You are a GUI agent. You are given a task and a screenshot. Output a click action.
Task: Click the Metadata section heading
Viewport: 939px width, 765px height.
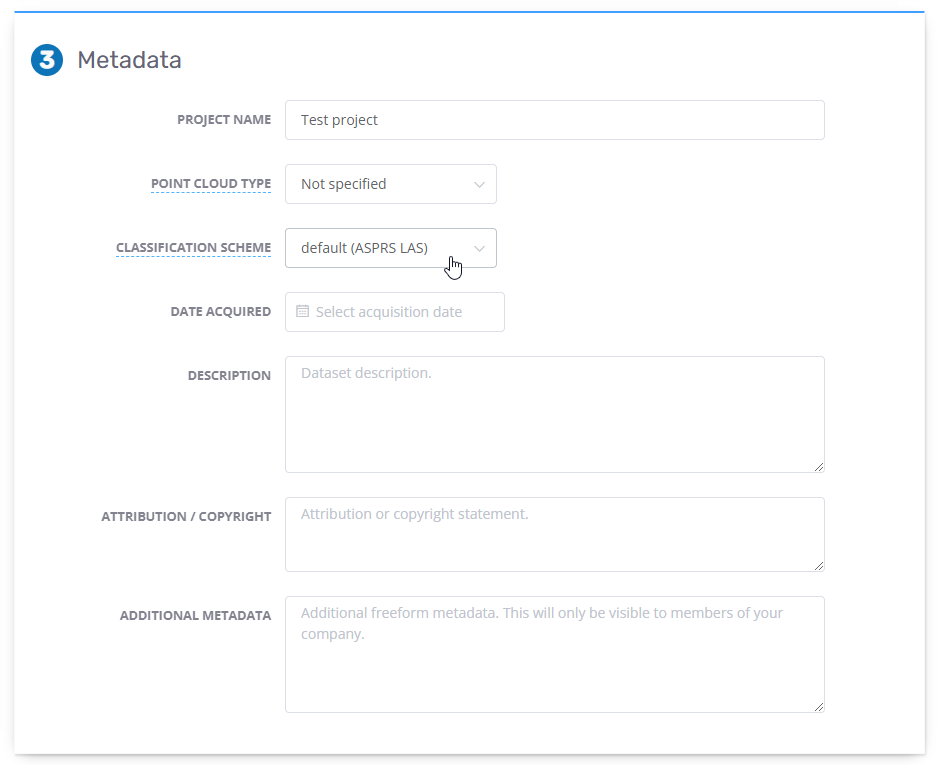(129, 60)
